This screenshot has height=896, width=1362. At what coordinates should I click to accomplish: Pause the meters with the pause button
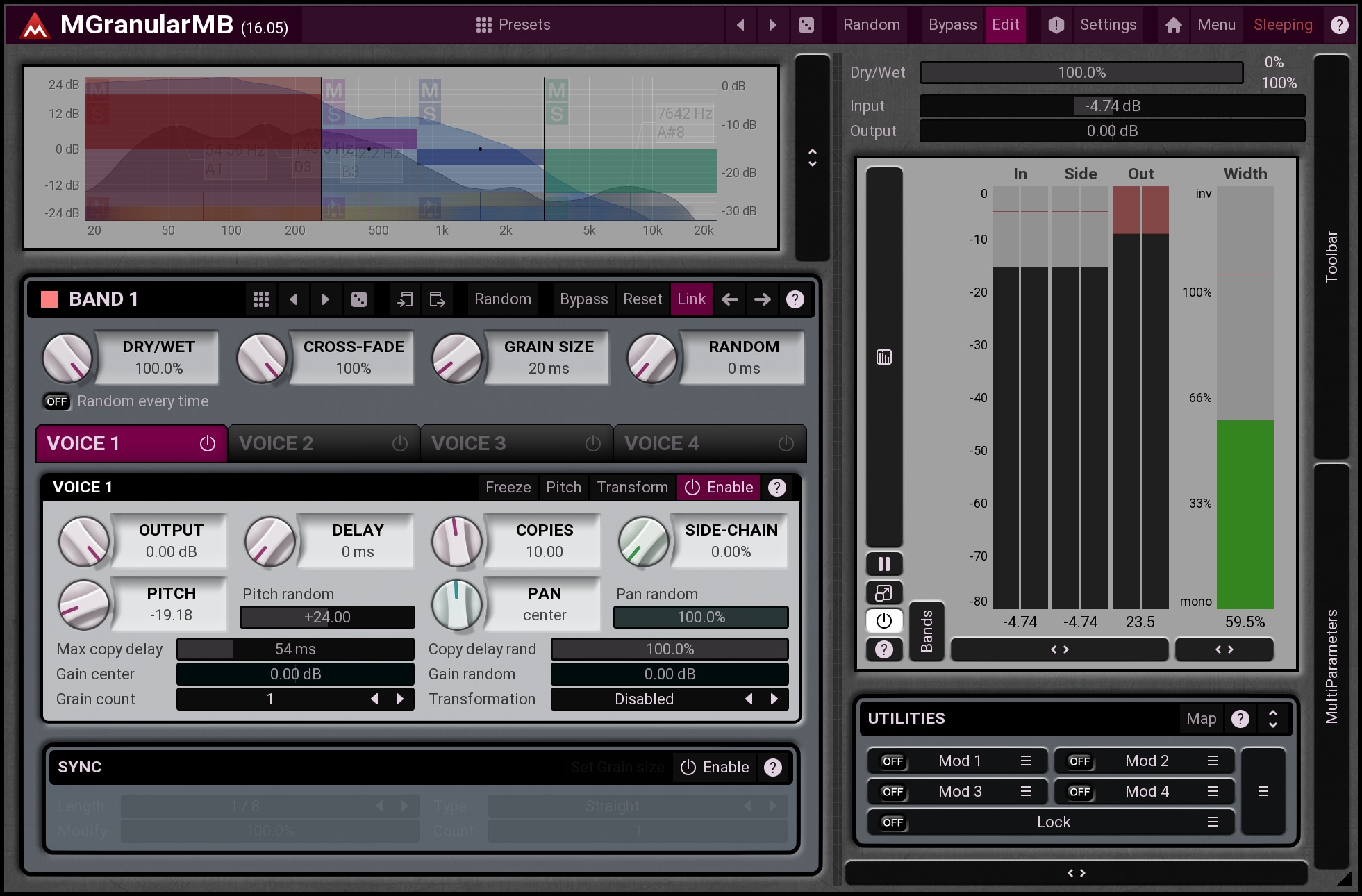(x=883, y=564)
